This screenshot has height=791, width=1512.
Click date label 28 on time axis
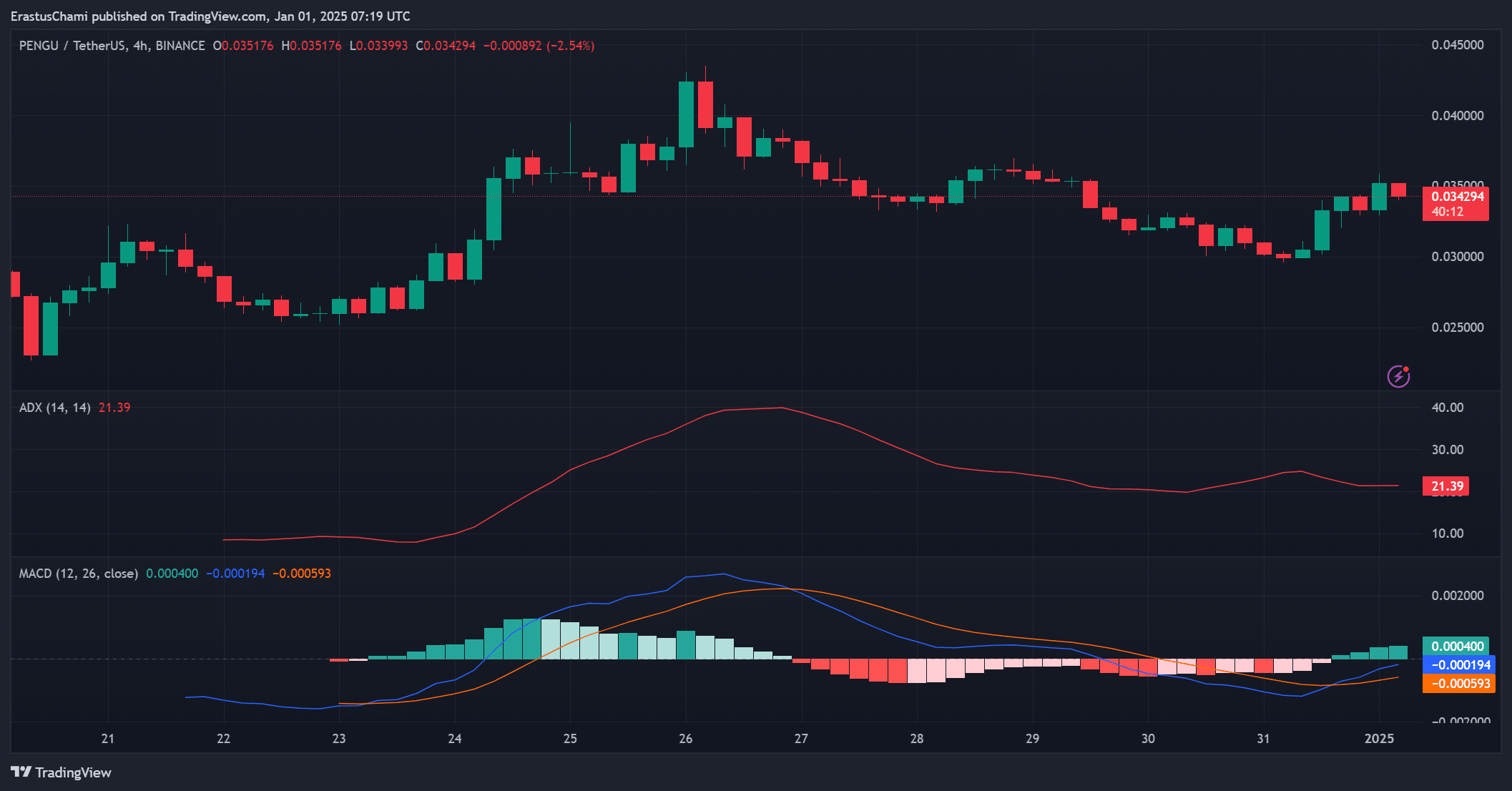[x=917, y=739]
